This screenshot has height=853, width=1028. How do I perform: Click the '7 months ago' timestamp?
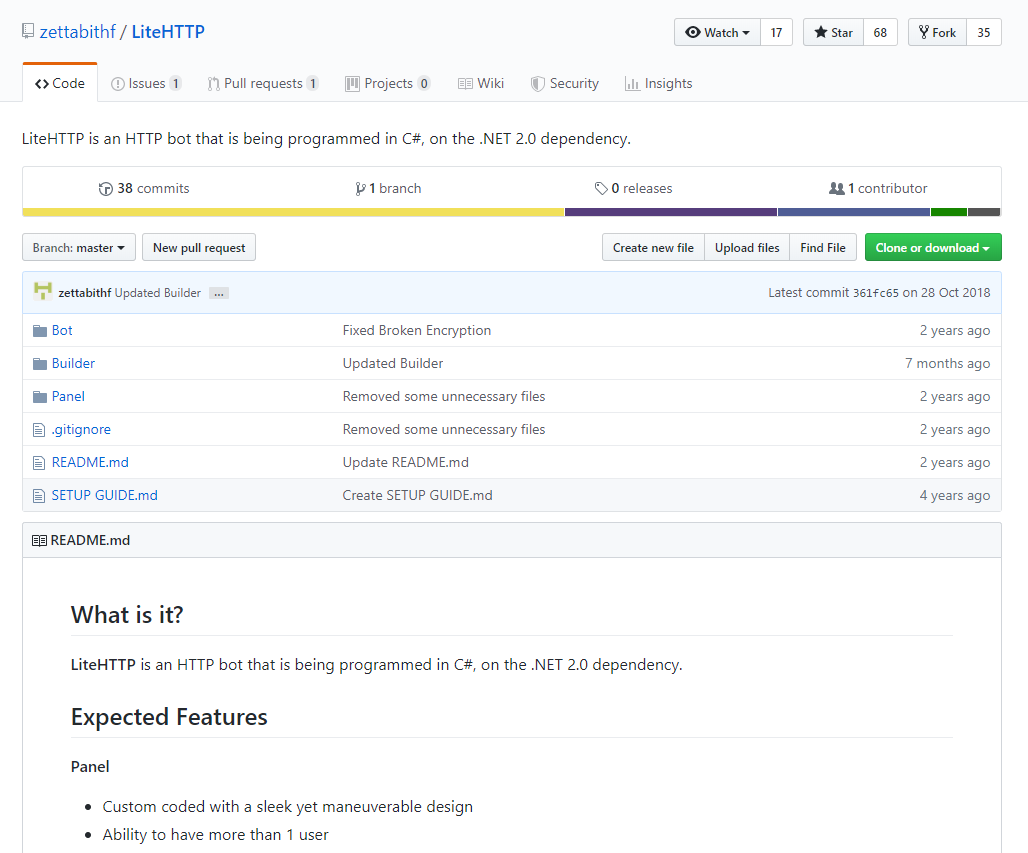tap(947, 363)
